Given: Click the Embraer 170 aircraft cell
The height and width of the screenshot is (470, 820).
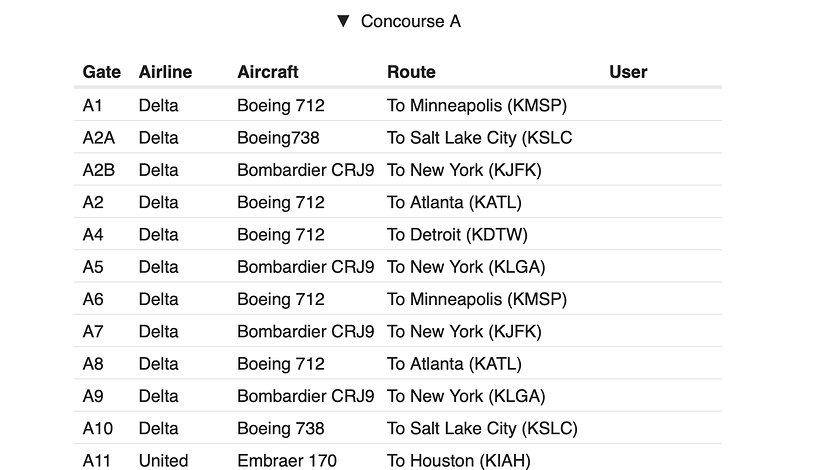Looking at the screenshot, I should tap(286, 460).
